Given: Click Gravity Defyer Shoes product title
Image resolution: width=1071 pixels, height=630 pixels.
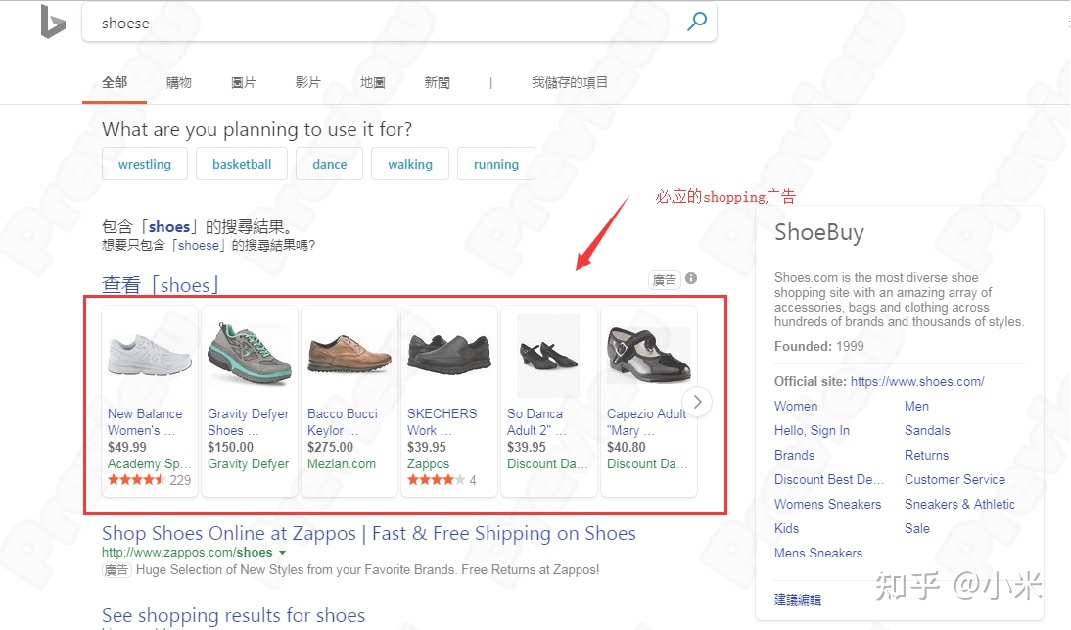Looking at the screenshot, I should point(248,422).
